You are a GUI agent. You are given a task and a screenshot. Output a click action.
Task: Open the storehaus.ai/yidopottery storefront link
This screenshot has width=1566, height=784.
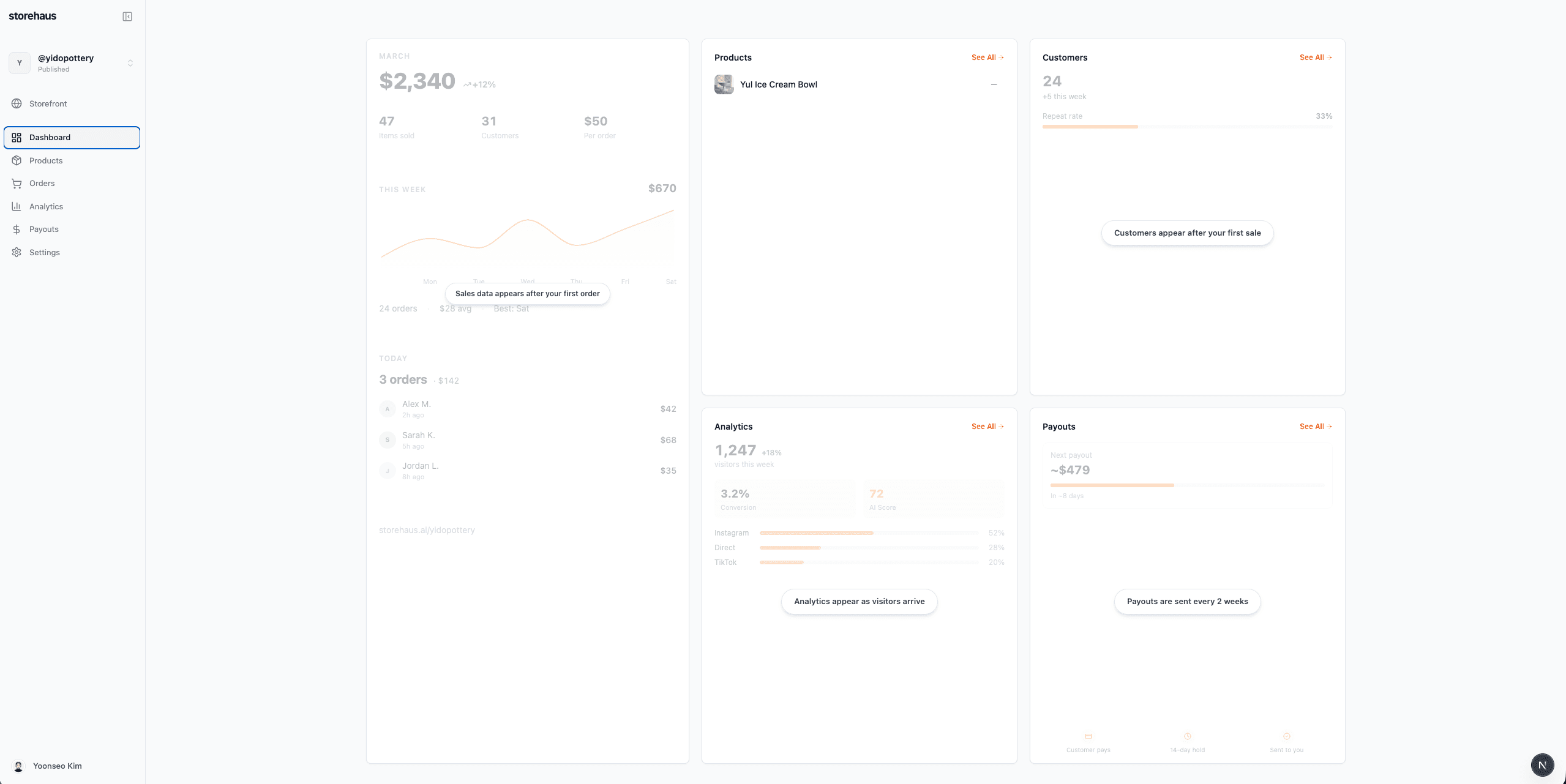point(427,530)
